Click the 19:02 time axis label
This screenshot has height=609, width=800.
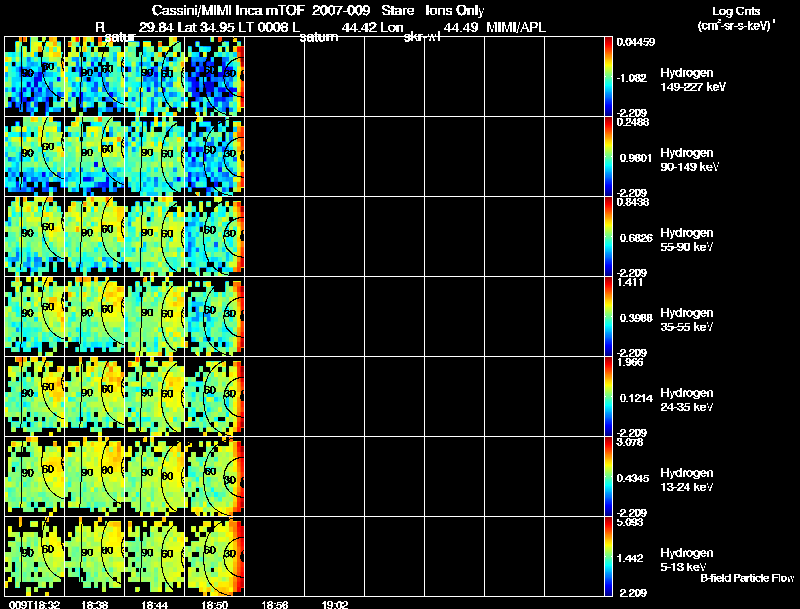point(334,603)
